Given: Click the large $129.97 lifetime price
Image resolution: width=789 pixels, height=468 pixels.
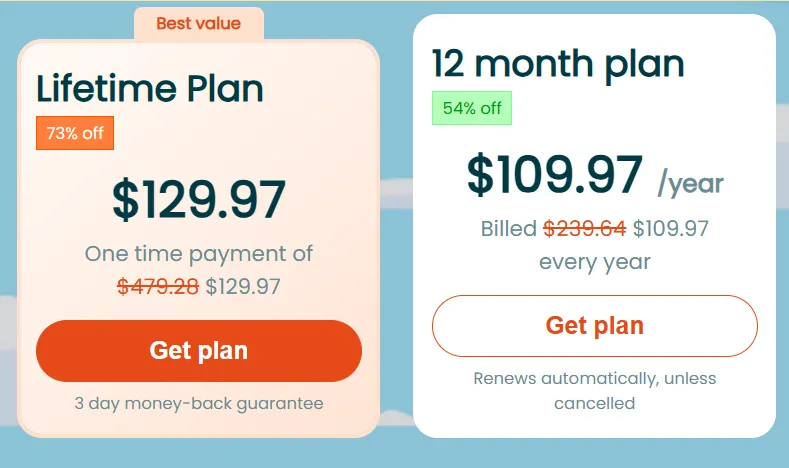Looking at the screenshot, I should point(198,199).
